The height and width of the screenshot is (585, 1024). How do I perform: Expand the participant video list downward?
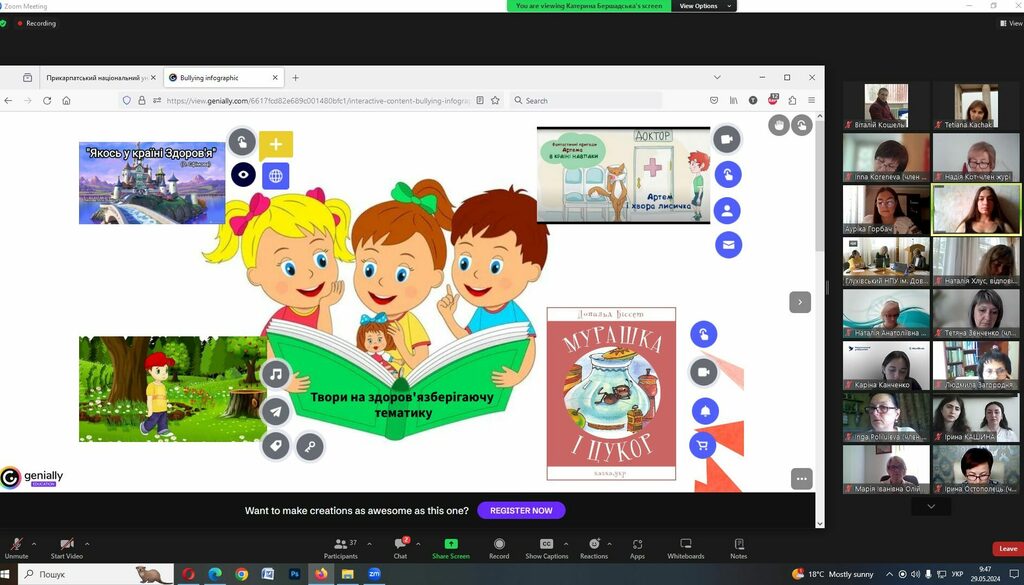931,507
